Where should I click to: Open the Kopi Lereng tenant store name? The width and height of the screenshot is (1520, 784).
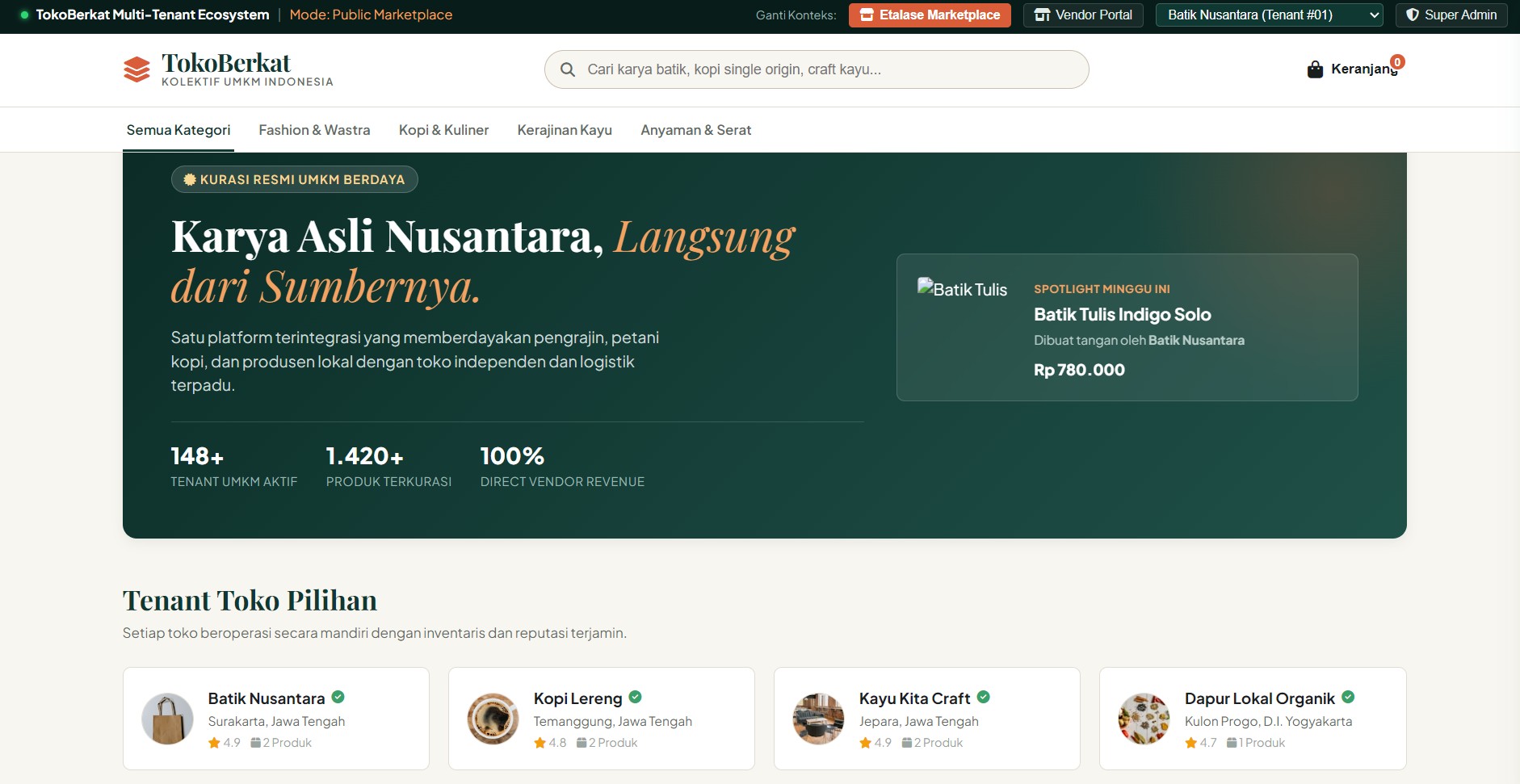[x=577, y=698]
